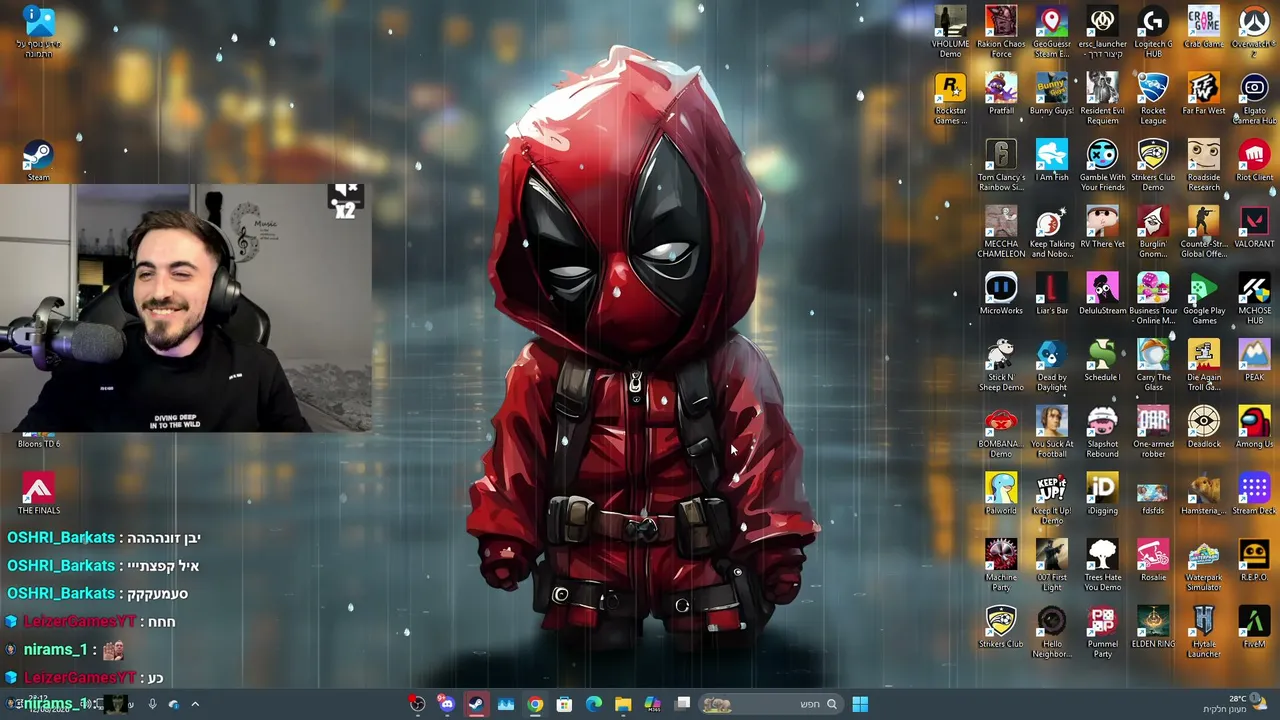Viewport: 1280px width, 720px height.
Task: Select the DeluluStream desktop icon
Action: coord(1102,294)
